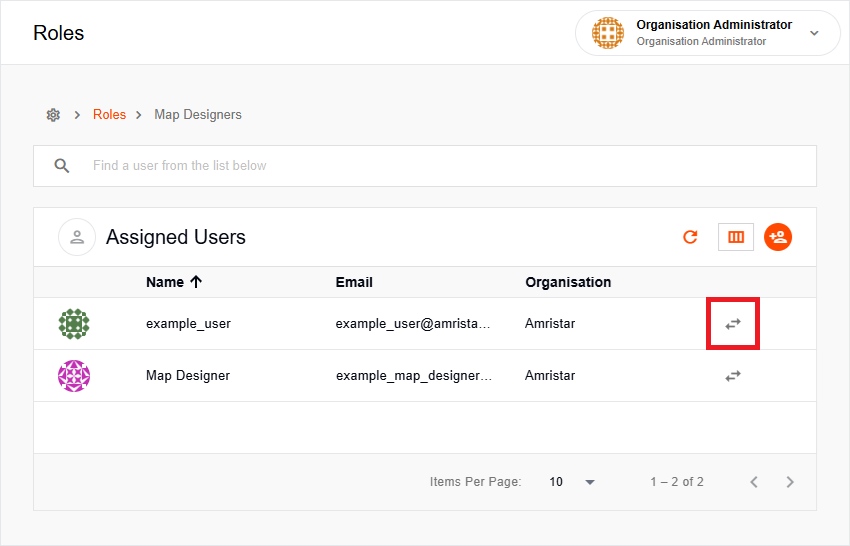Click the Organisation Administrator orange avatar
Image resolution: width=850 pixels, height=546 pixels.
coord(608,33)
